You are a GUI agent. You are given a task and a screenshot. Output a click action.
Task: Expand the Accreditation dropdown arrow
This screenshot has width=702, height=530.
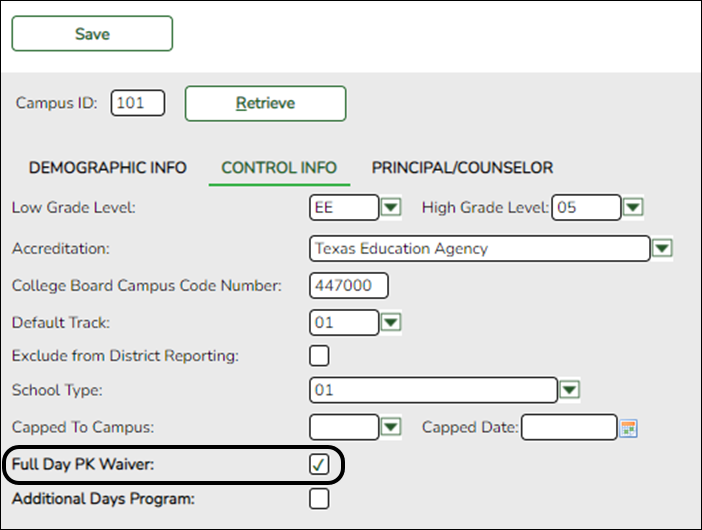pyautogui.click(x=663, y=248)
